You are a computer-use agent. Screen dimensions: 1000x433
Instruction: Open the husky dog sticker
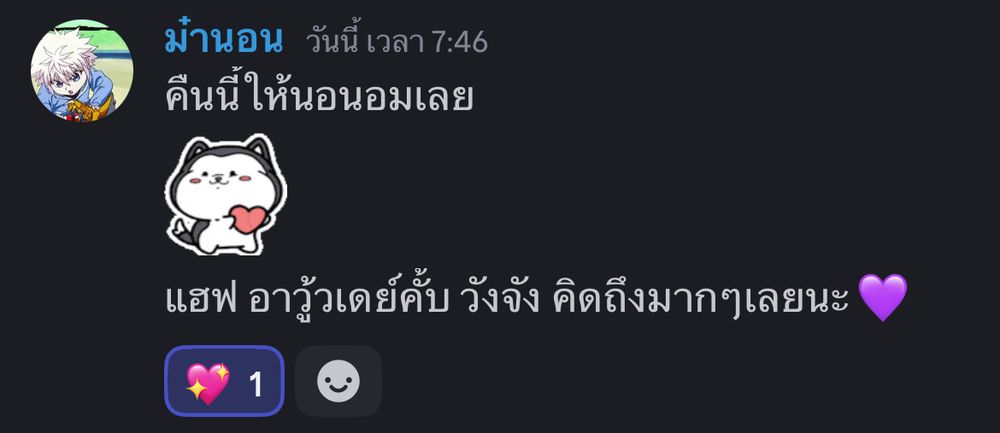(226, 194)
